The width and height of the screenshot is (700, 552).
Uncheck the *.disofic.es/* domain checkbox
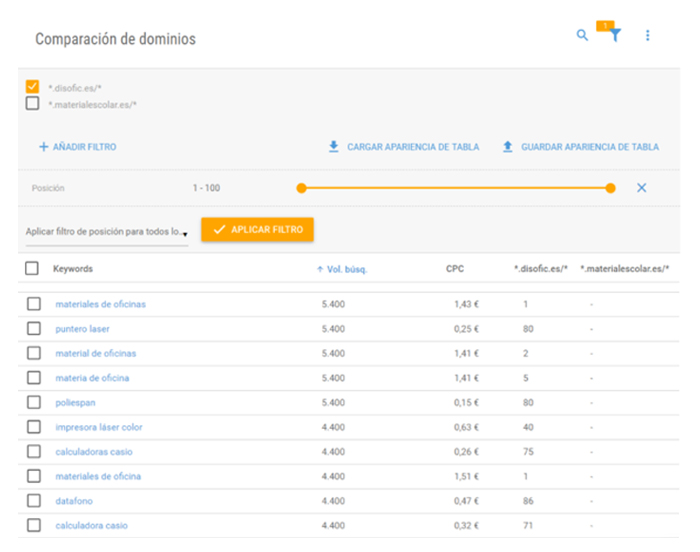[x=33, y=87]
